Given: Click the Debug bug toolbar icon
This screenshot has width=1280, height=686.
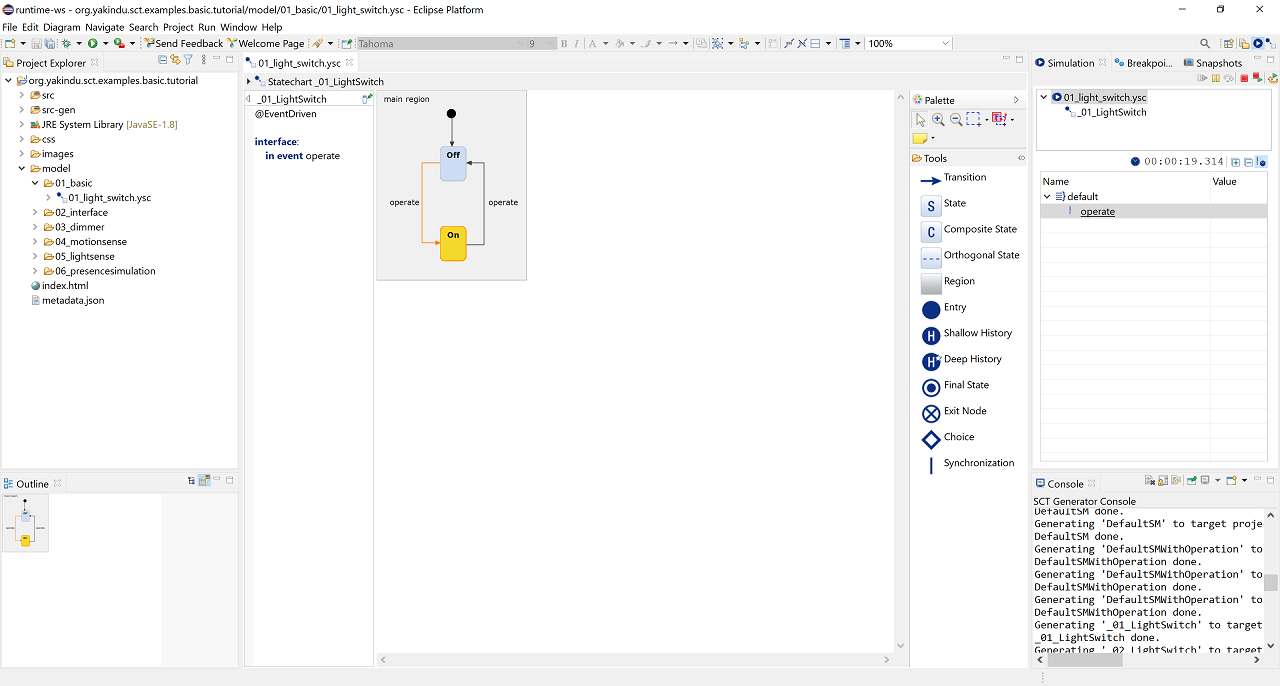Looking at the screenshot, I should point(67,43).
